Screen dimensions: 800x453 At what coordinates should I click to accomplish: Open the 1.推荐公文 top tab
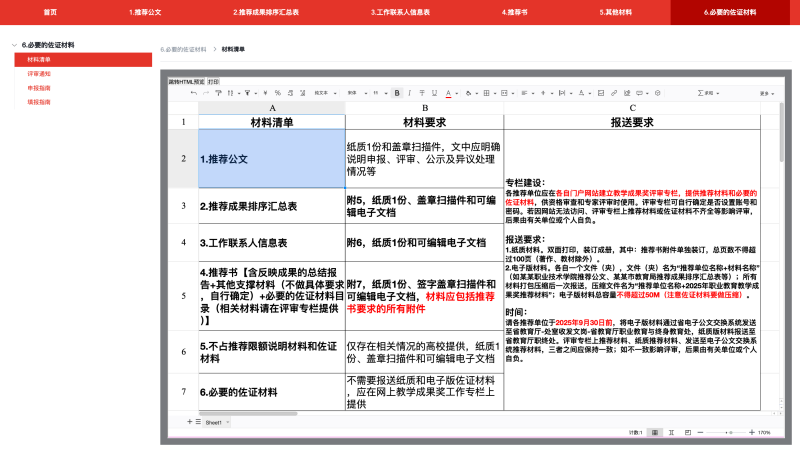click(x=146, y=11)
